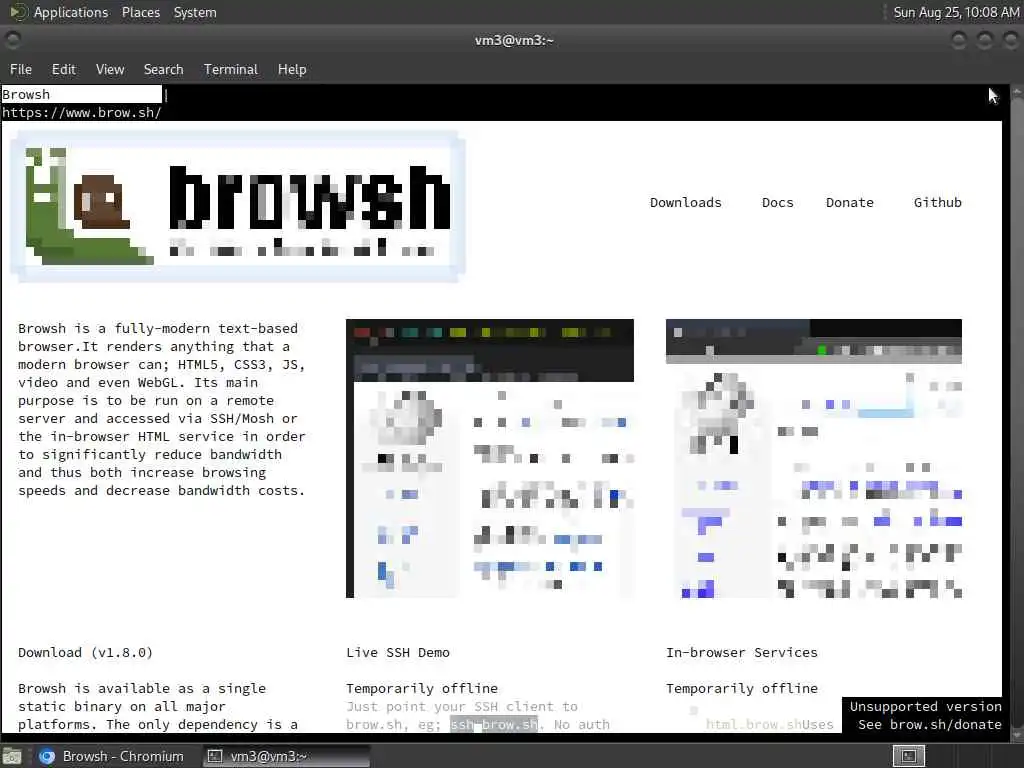Screen dimensions: 1024x768
Task: Open the Terminal menu
Action: point(231,69)
